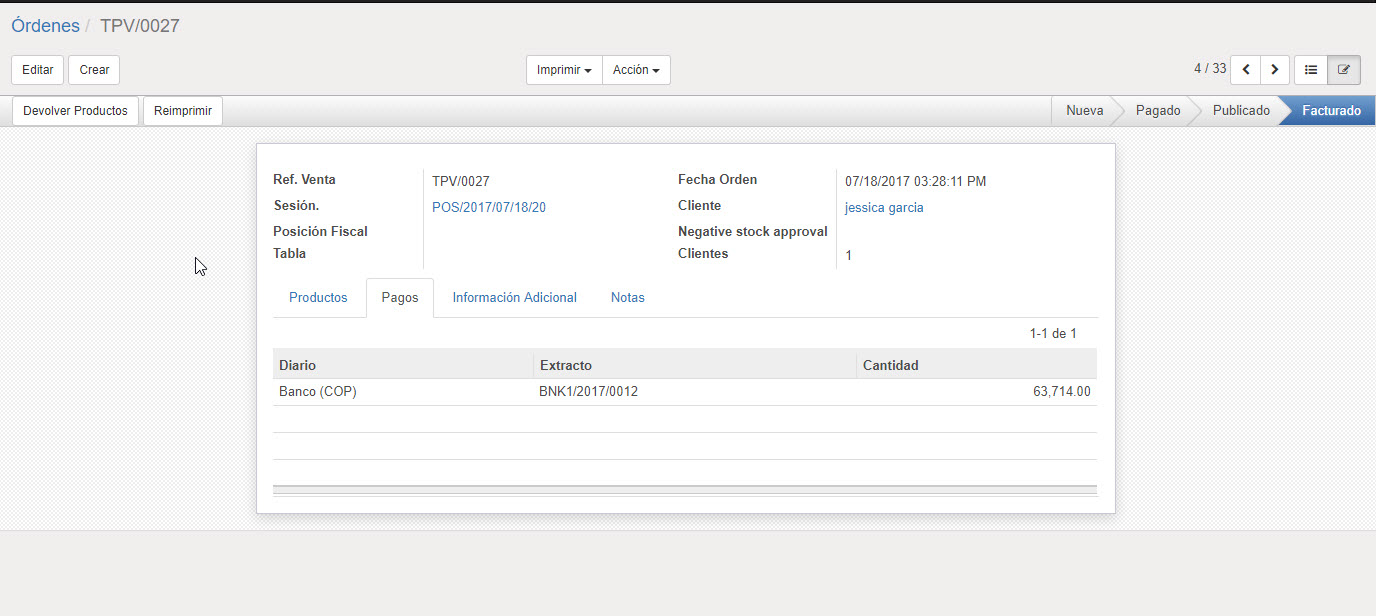The width and height of the screenshot is (1376, 616).
Task: Hit the Reimprimir button
Action: pyautogui.click(x=183, y=111)
